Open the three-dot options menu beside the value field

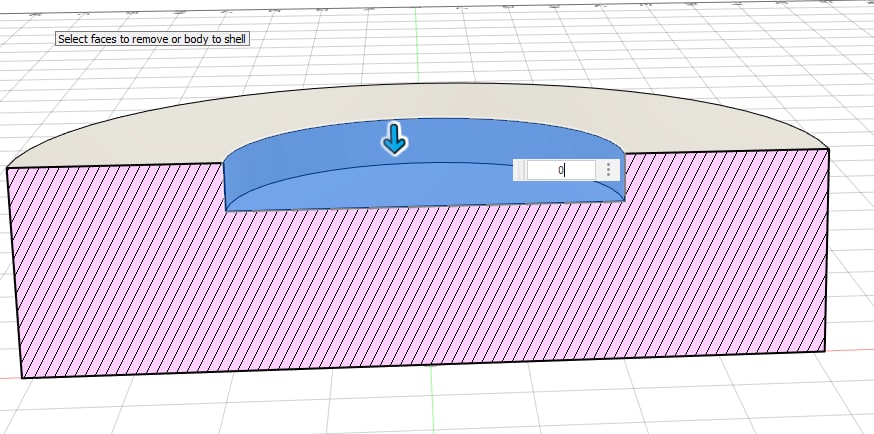click(608, 170)
